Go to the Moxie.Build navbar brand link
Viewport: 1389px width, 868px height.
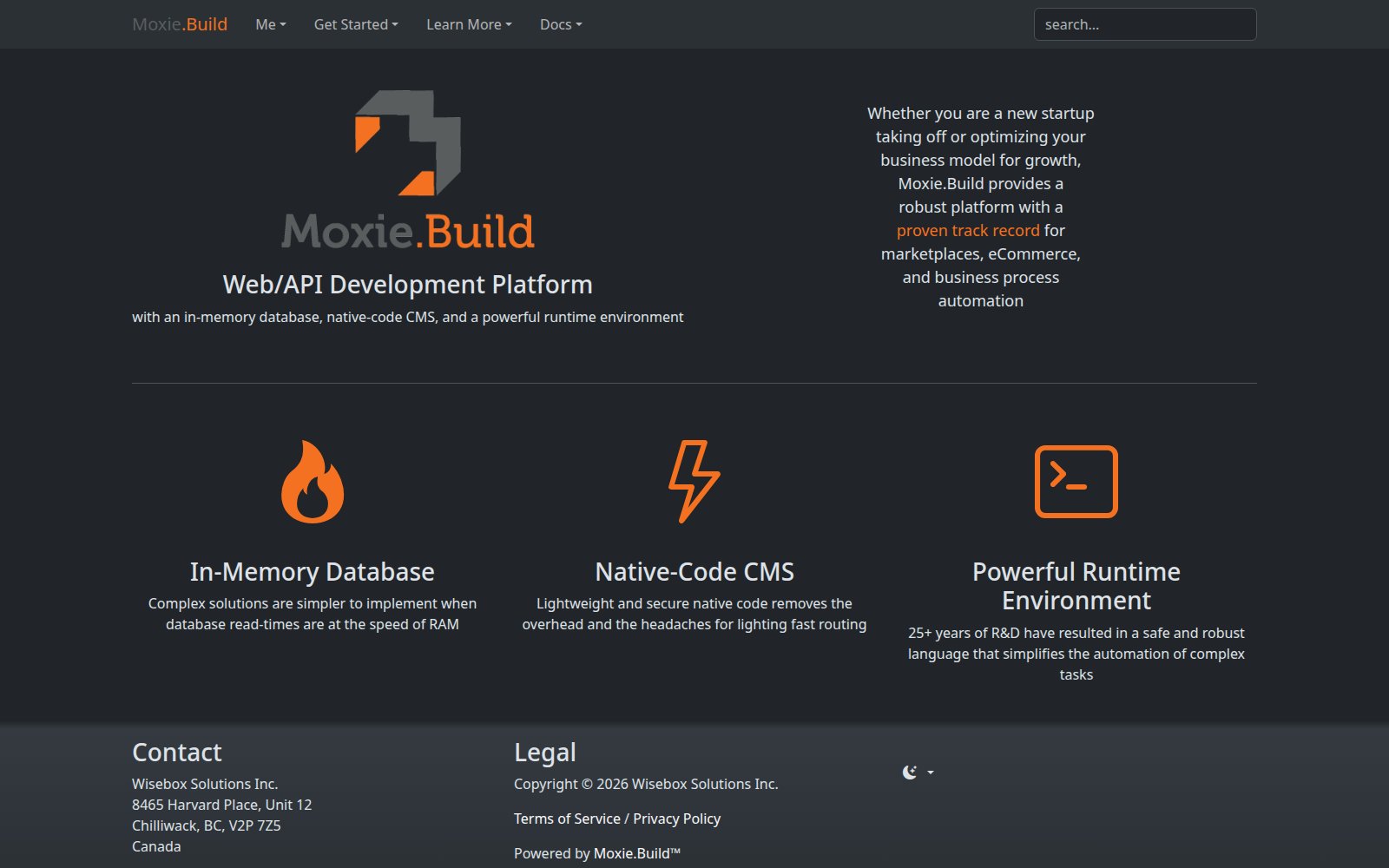point(180,24)
